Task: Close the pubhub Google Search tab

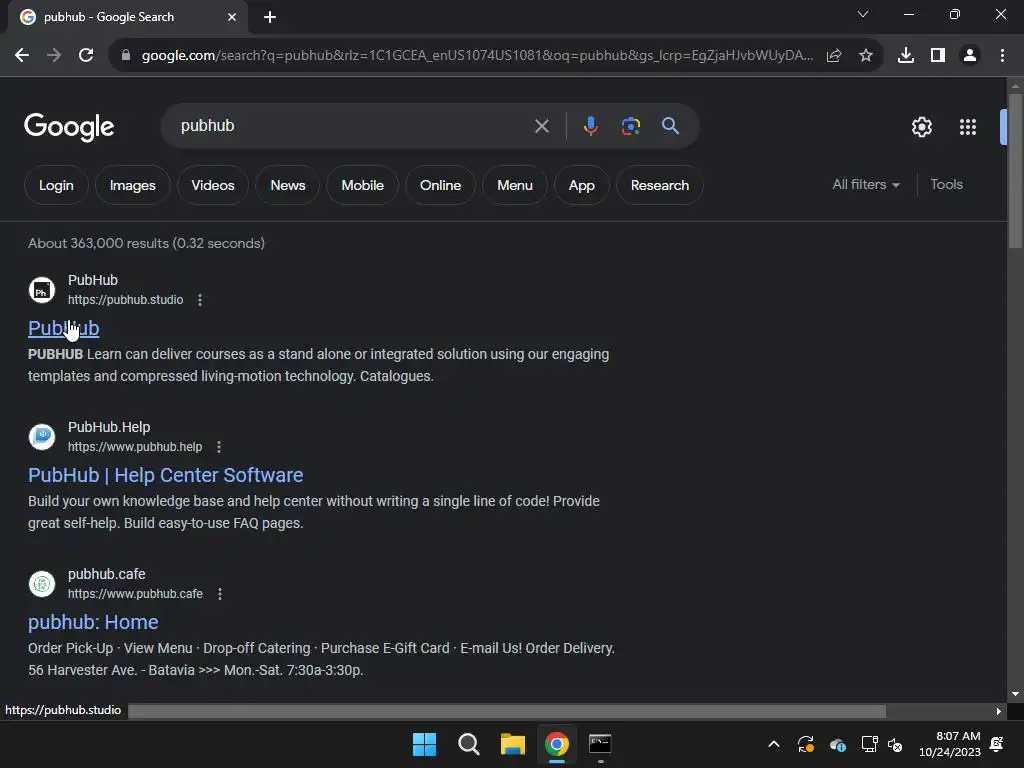Action: [x=232, y=17]
